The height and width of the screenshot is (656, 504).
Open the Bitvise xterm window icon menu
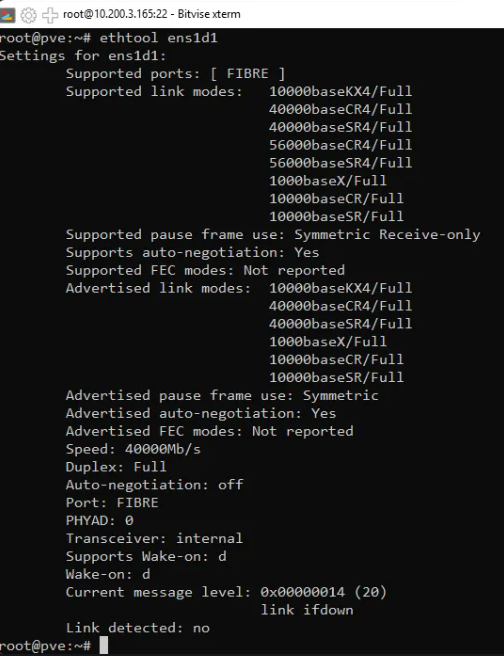7,15
